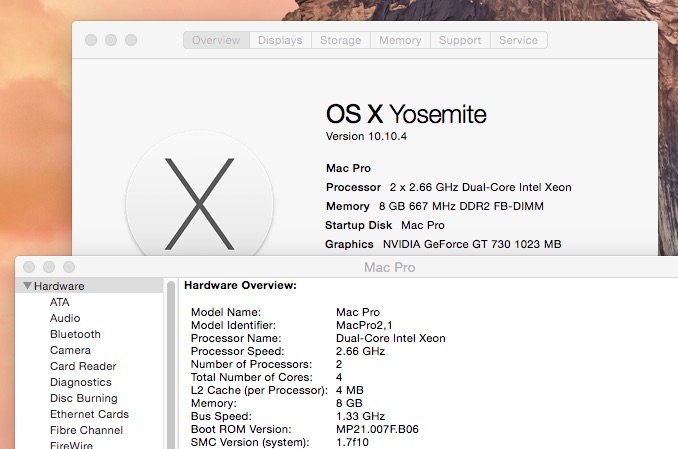Minimize the About This Mac window
This screenshot has height=449, width=678.
tap(111, 40)
